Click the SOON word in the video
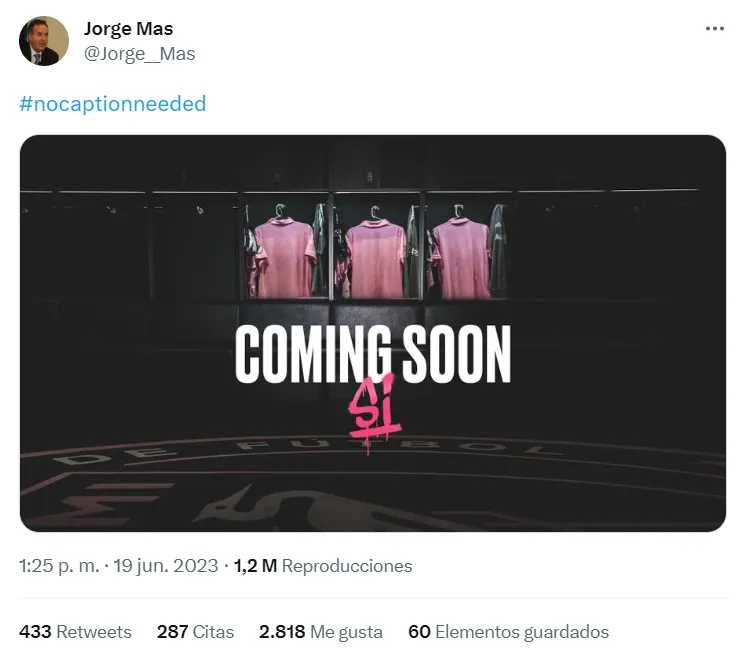 click(x=457, y=354)
